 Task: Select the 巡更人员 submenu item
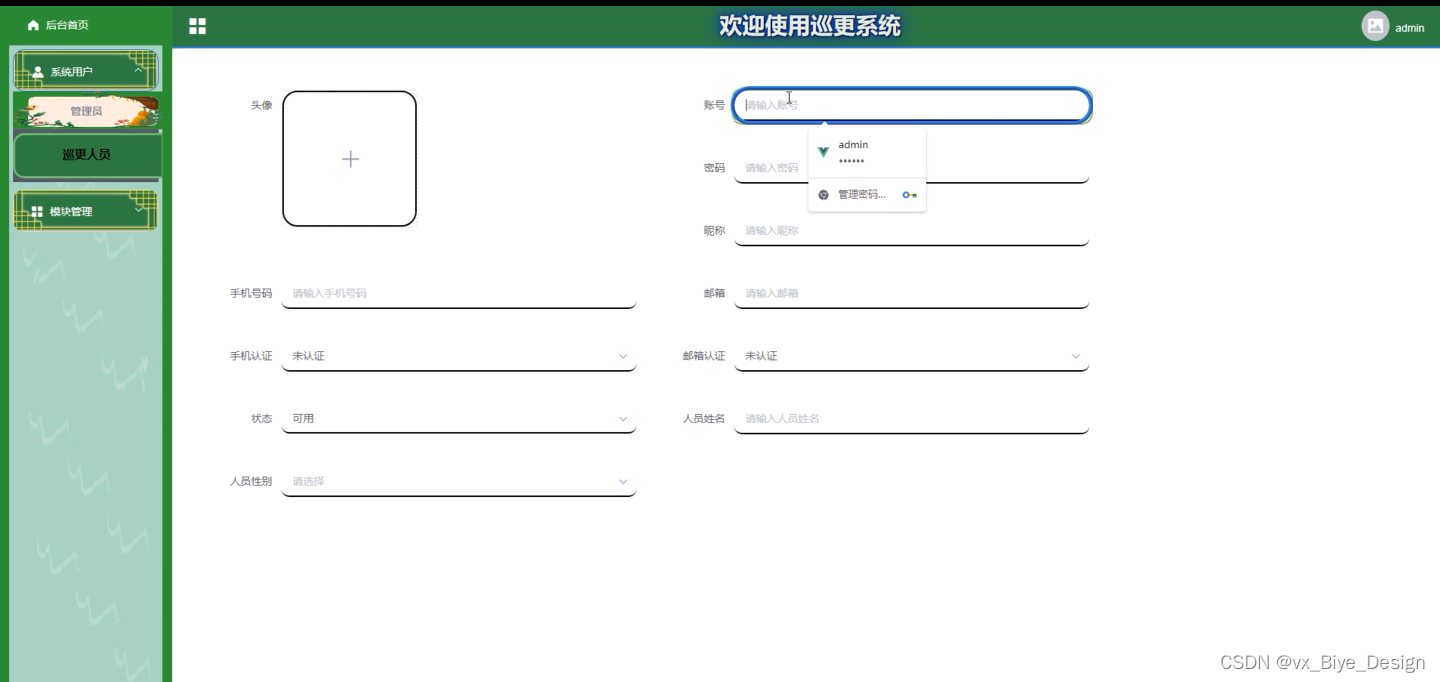[x=86, y=155]
